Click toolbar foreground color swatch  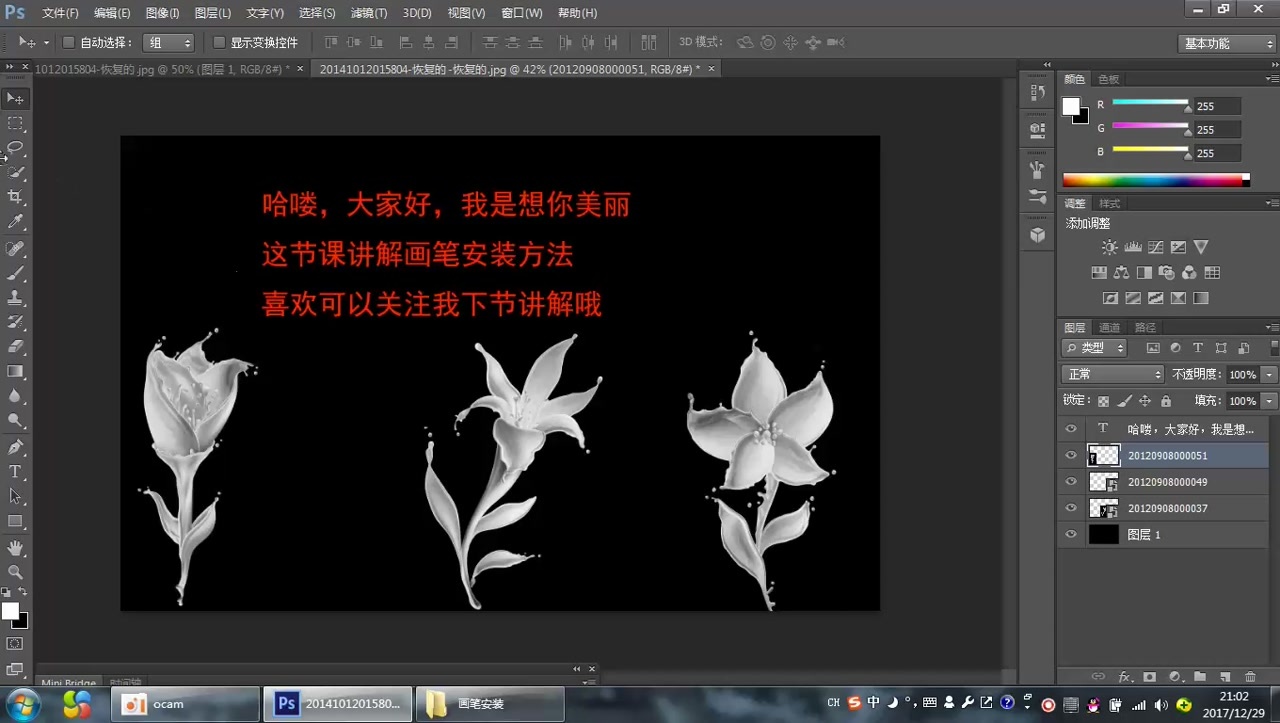(9, 611)
